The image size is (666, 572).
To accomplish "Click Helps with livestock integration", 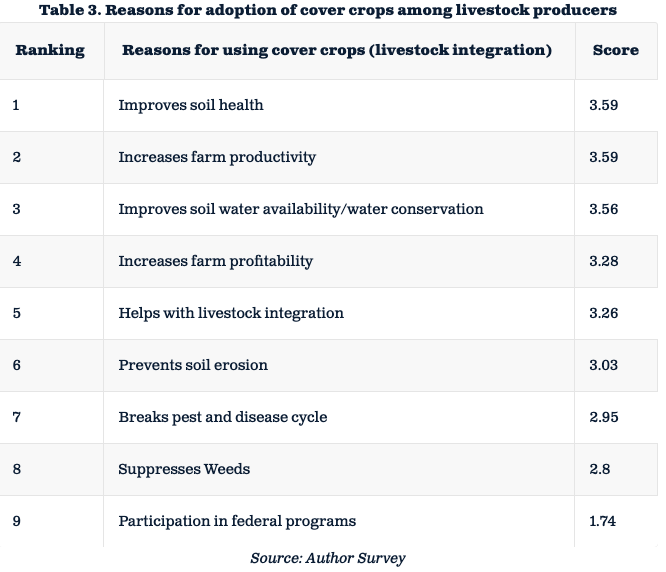I will (231, 313).
